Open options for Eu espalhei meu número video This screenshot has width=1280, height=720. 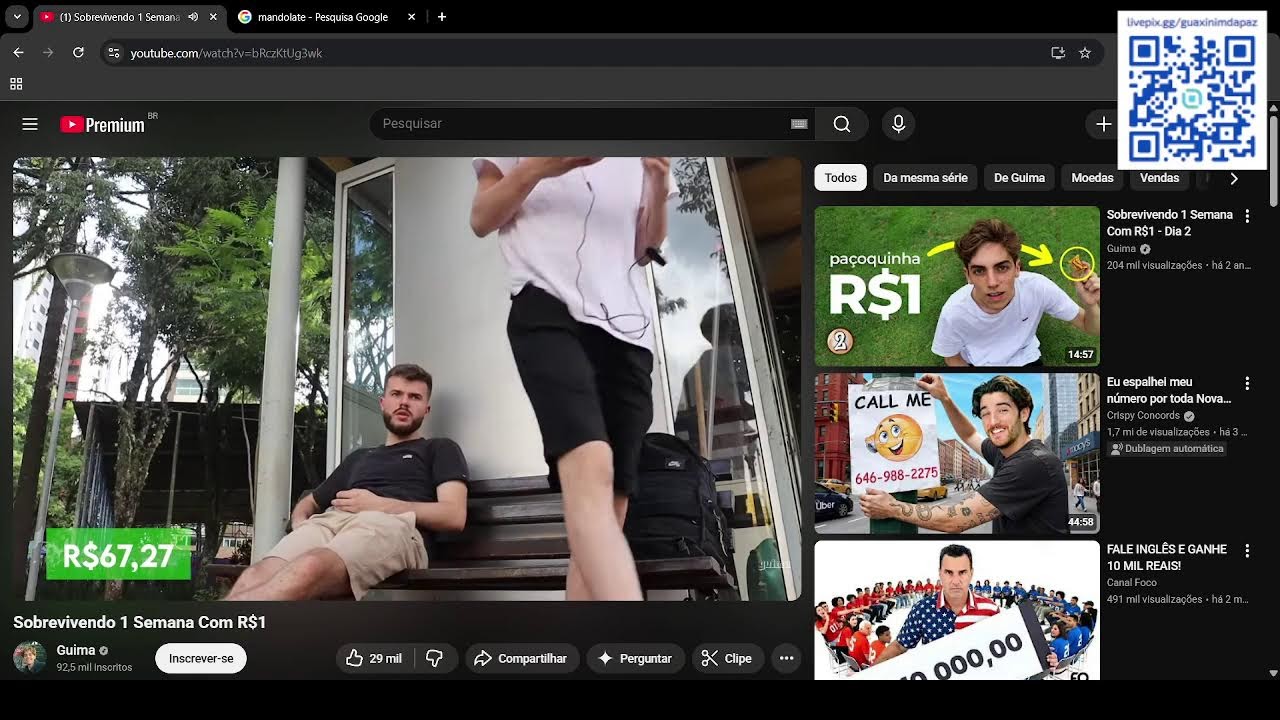click(x=1247, y=383)
